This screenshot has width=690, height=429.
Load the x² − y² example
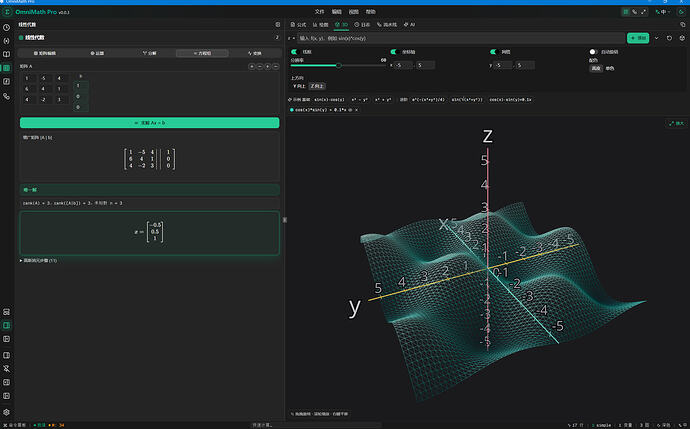click(x=360, y=100)
